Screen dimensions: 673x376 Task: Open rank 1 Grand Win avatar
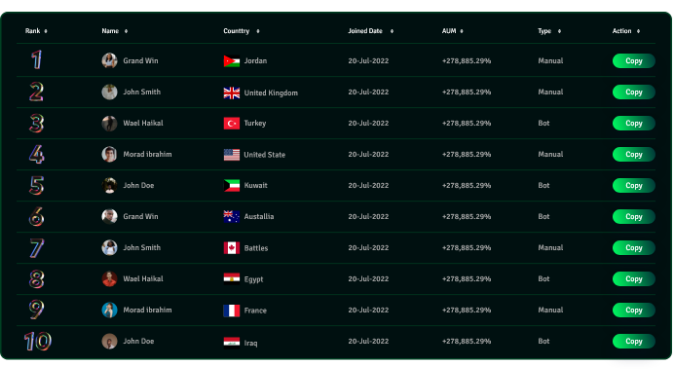[109, 61]
